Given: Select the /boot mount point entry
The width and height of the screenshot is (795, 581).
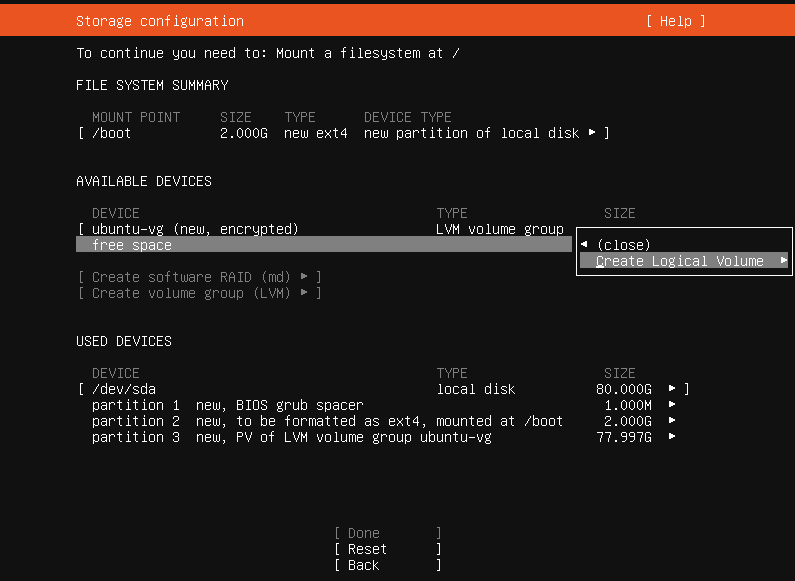Looking at the screenshot, I should [111, 133].
